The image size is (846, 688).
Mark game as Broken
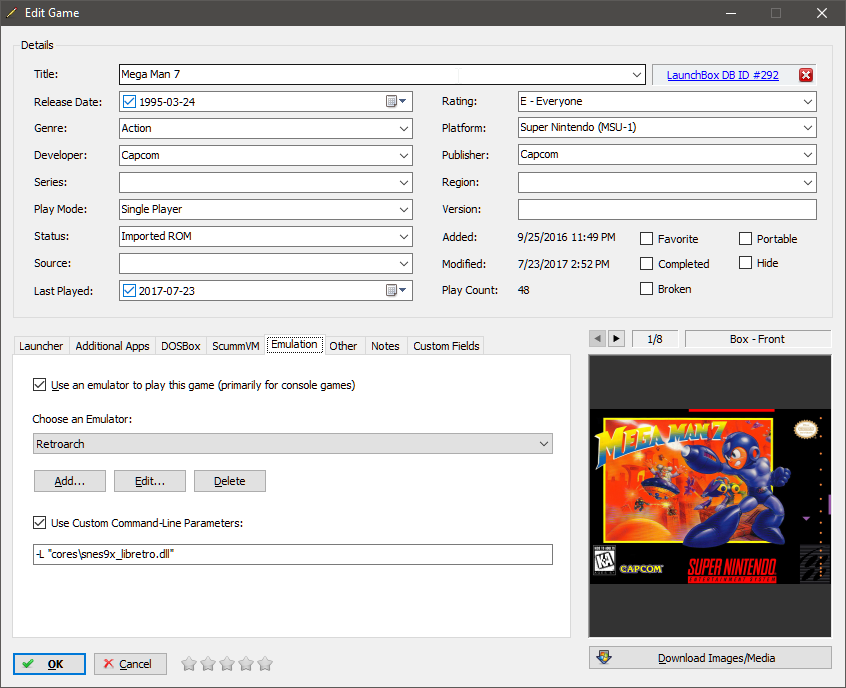tap(646, 289)
